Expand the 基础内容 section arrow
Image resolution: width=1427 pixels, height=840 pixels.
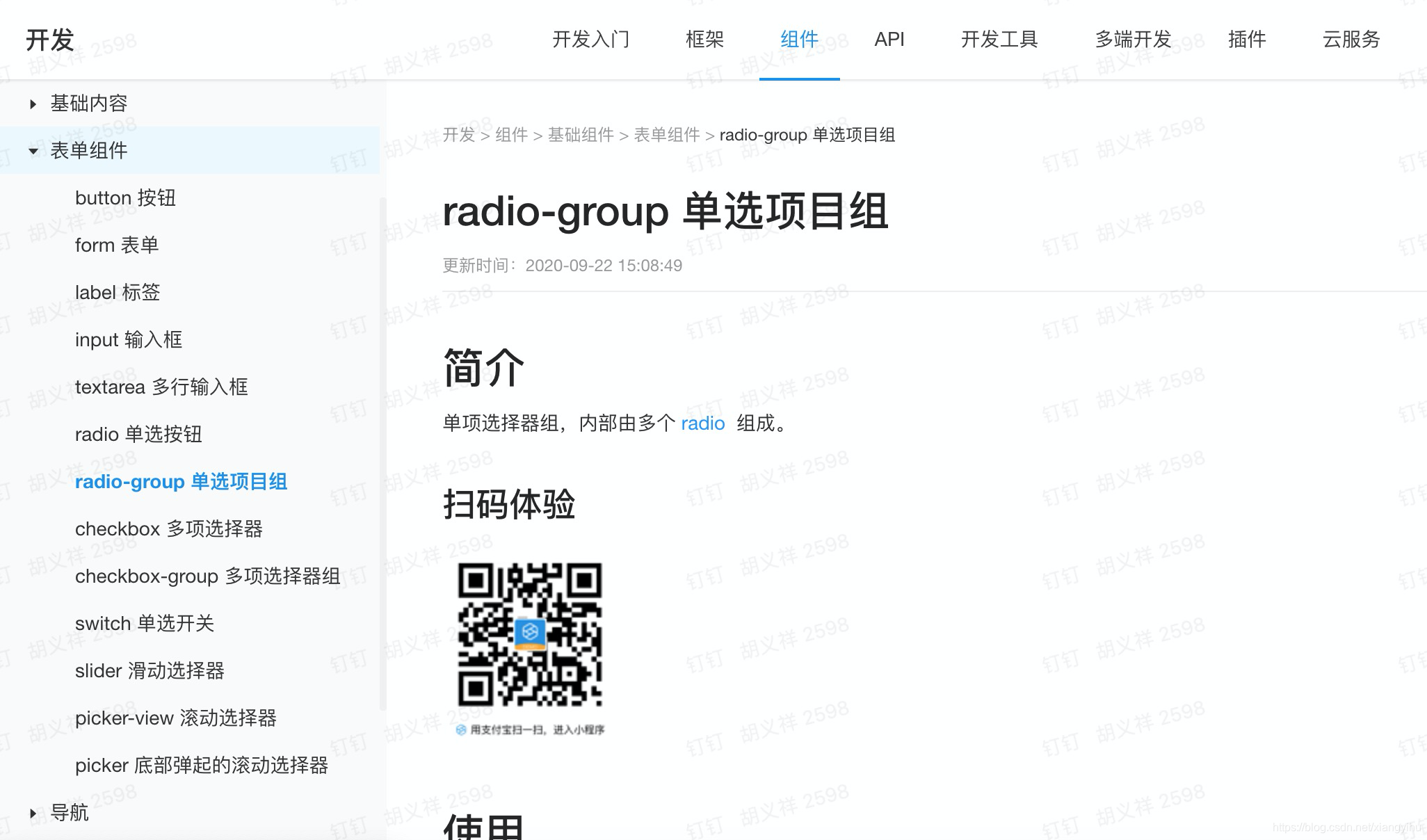click(x=33, y=104)
